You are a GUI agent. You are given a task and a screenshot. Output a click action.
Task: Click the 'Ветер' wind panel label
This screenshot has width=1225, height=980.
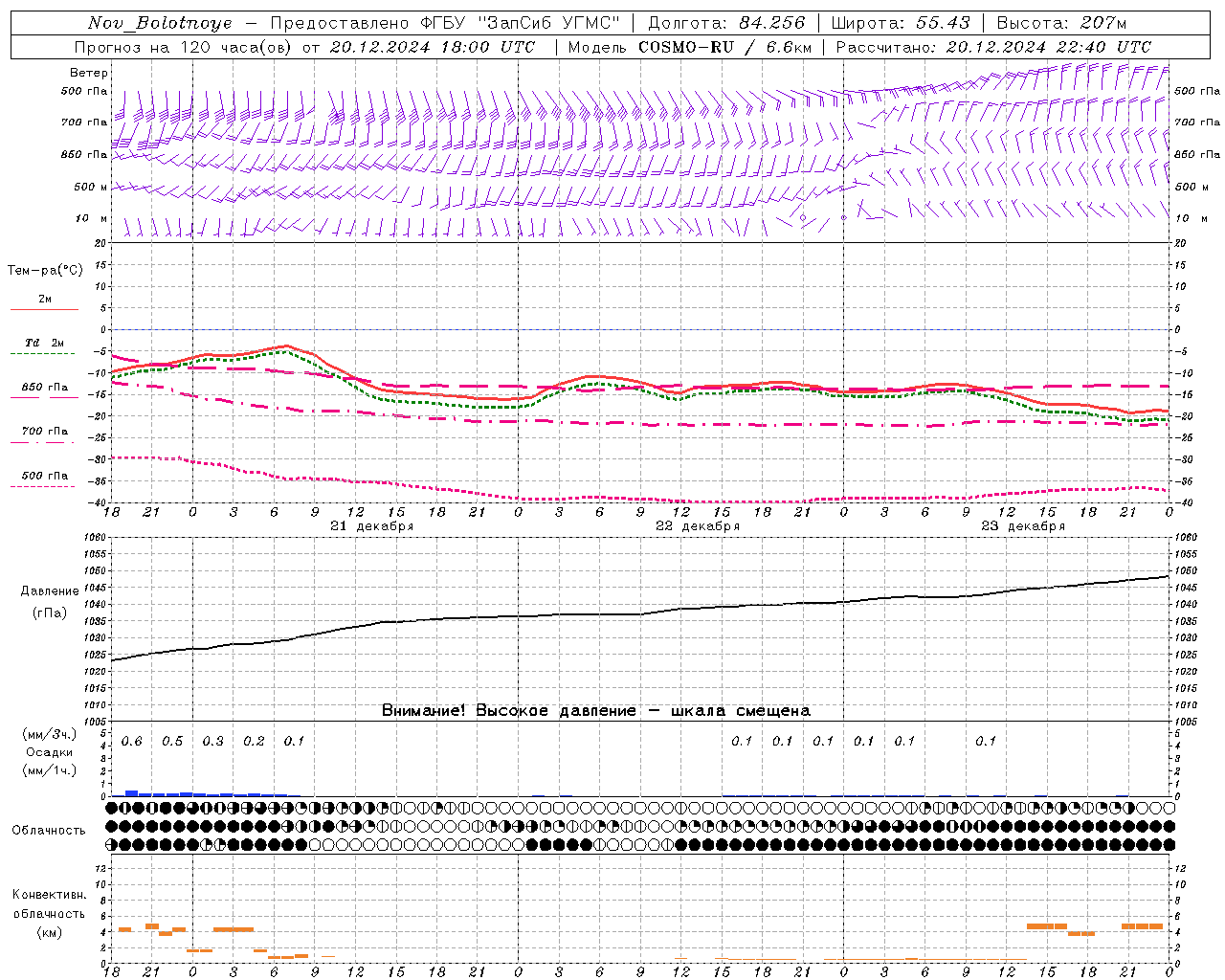coord(89,73)
